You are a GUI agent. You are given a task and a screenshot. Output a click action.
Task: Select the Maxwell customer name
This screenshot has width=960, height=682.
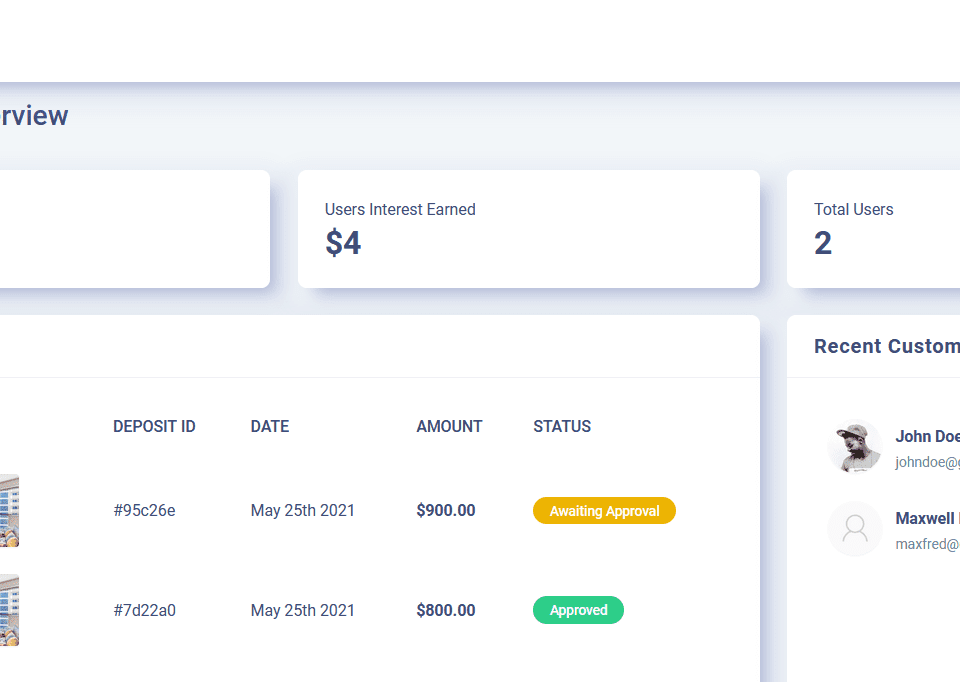(927, 518)
